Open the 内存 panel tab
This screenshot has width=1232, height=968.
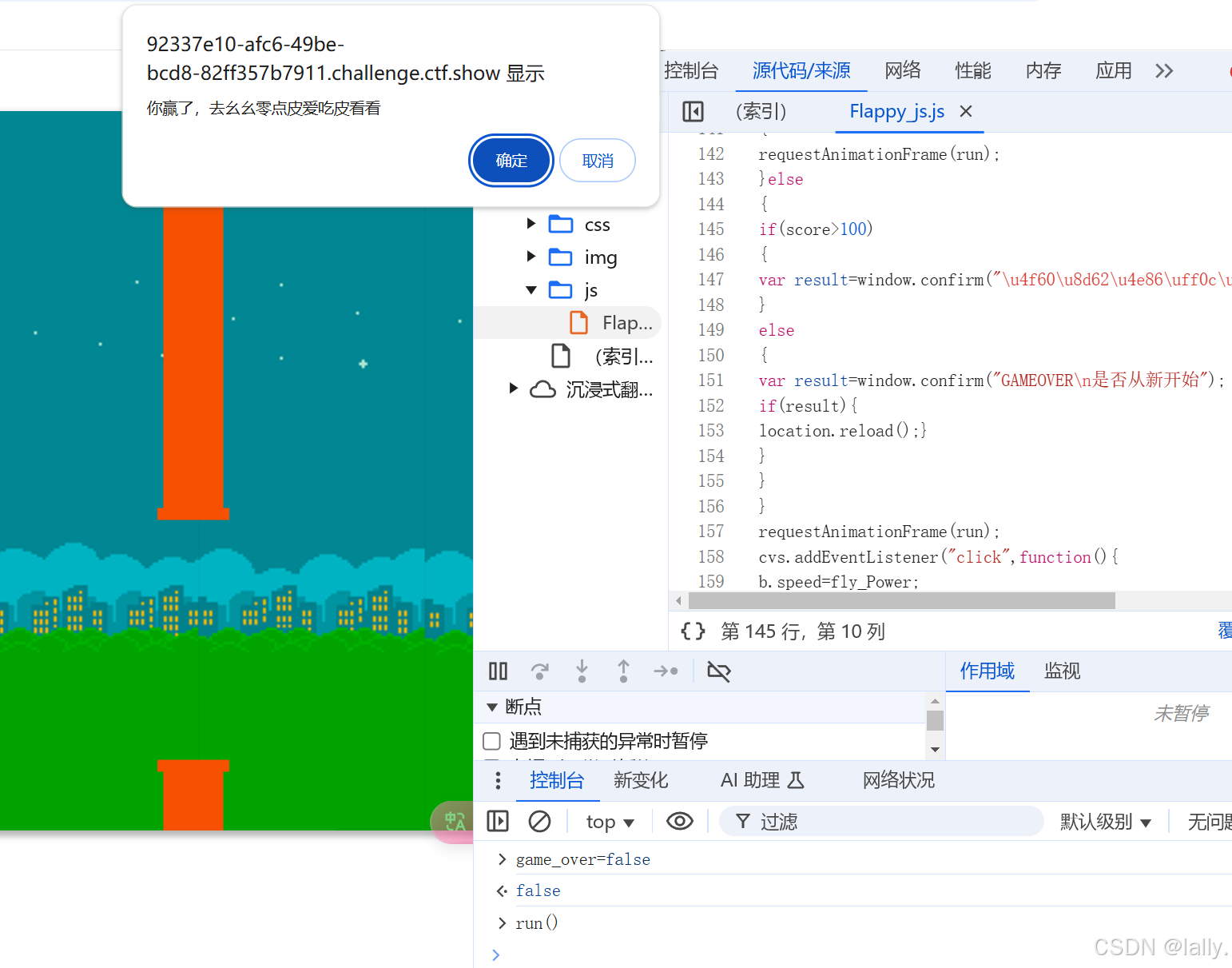pos(1043,70)
